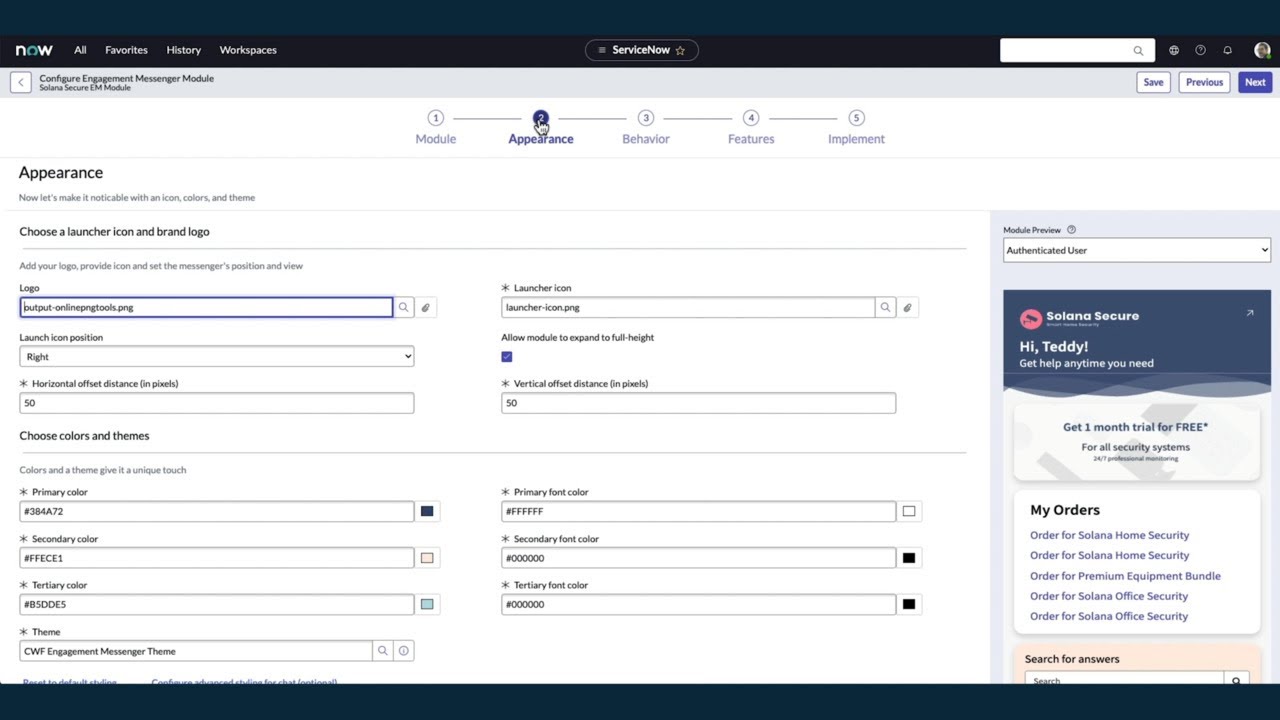
Task: Expand preview using arrow icon
Action: [1250, 313]
